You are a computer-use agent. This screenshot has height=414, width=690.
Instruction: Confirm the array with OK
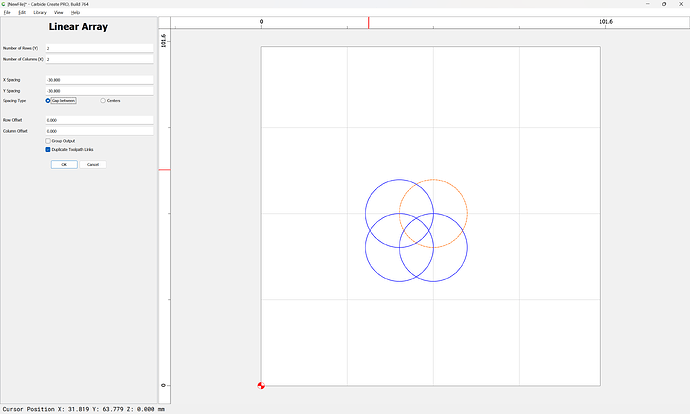pyautogui.click(x=64, y=165)
